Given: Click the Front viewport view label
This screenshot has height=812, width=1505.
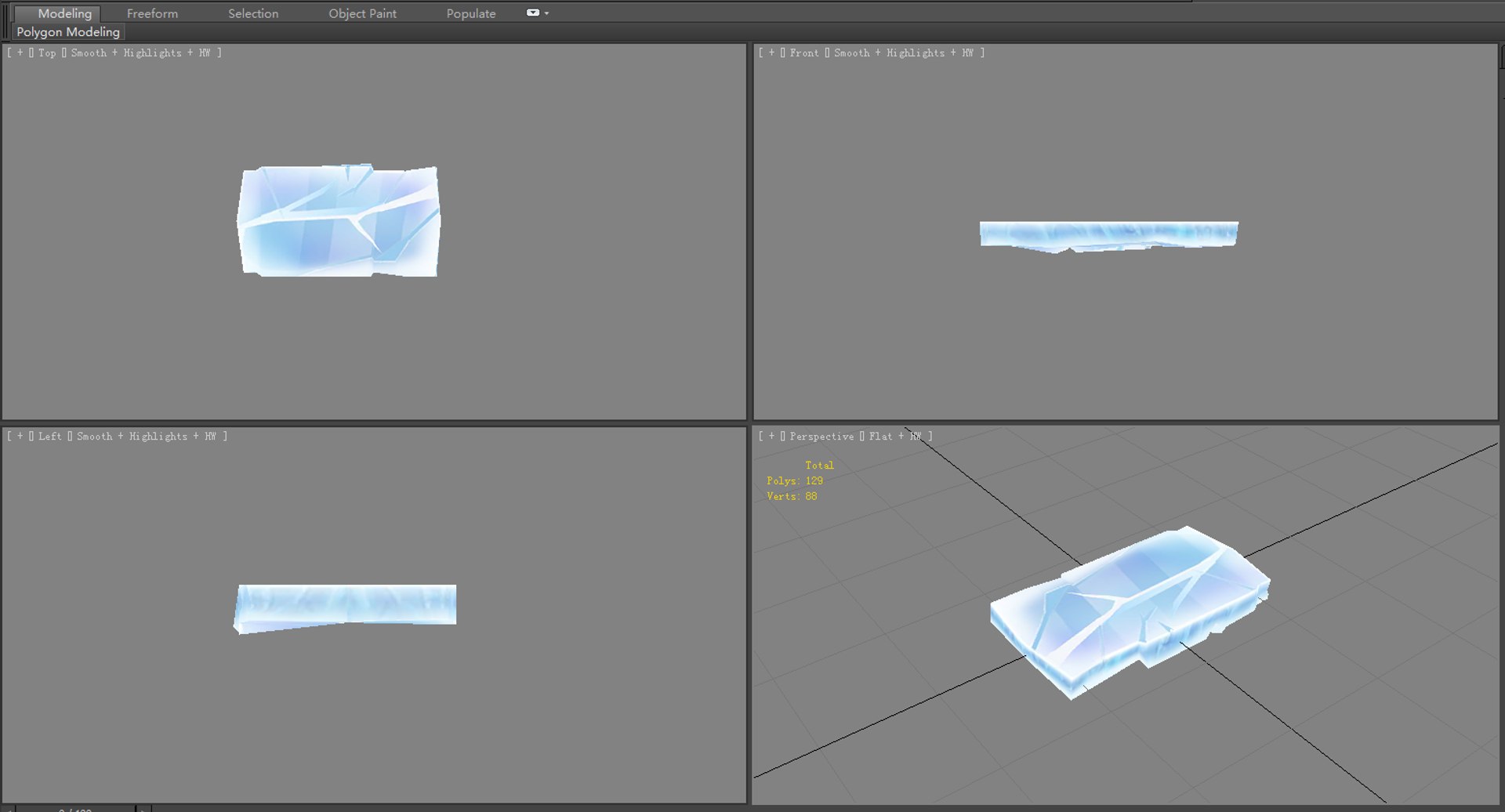Looking at the screenshot, I should (x=803, y=53).
